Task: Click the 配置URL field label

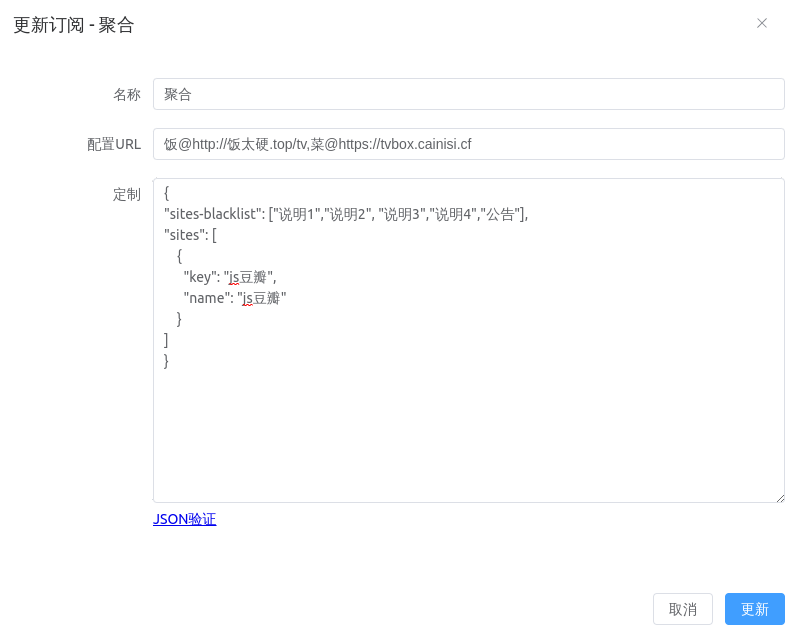Action: pyautogui.click(x=114, y=144)
